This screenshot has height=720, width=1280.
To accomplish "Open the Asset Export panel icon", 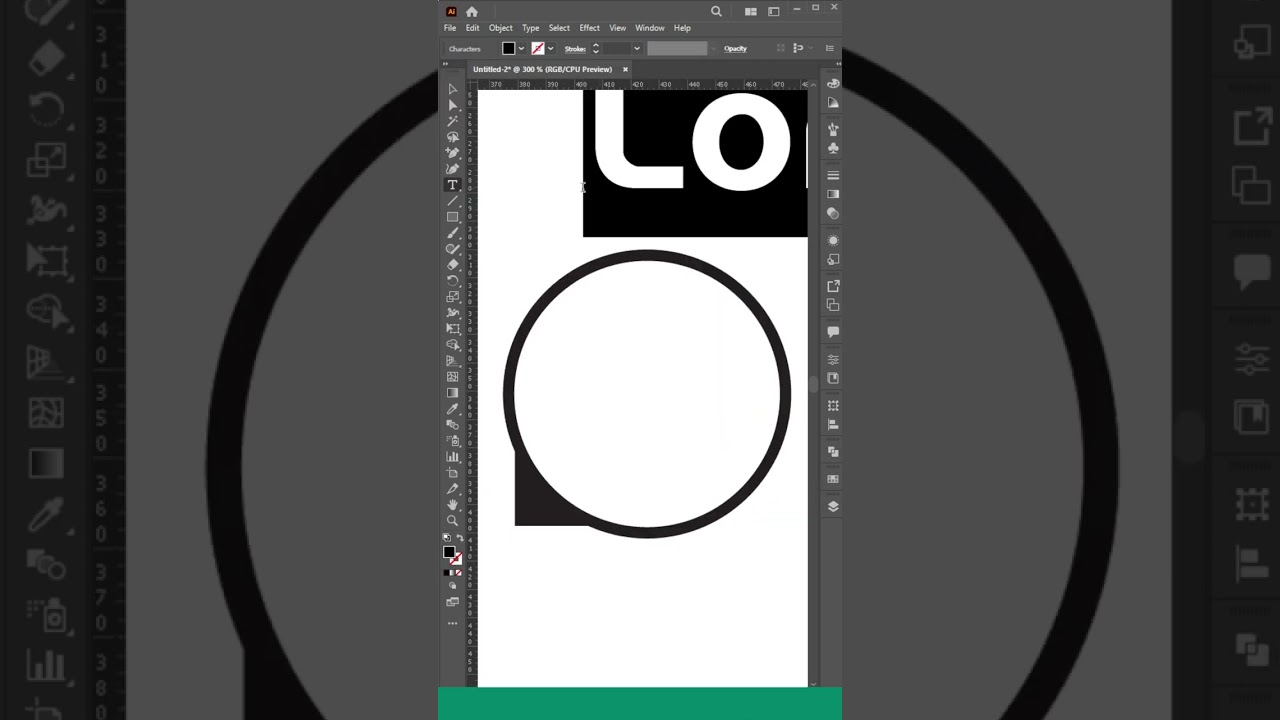I will click(x=833, y=286).
